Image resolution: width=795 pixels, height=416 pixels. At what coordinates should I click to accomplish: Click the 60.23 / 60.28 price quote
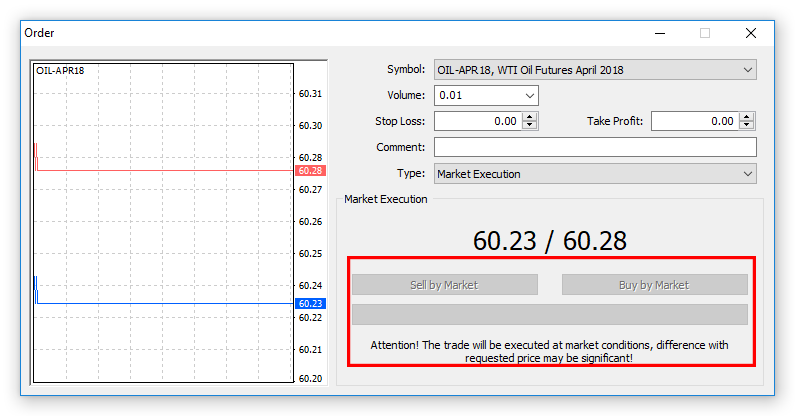550,240
